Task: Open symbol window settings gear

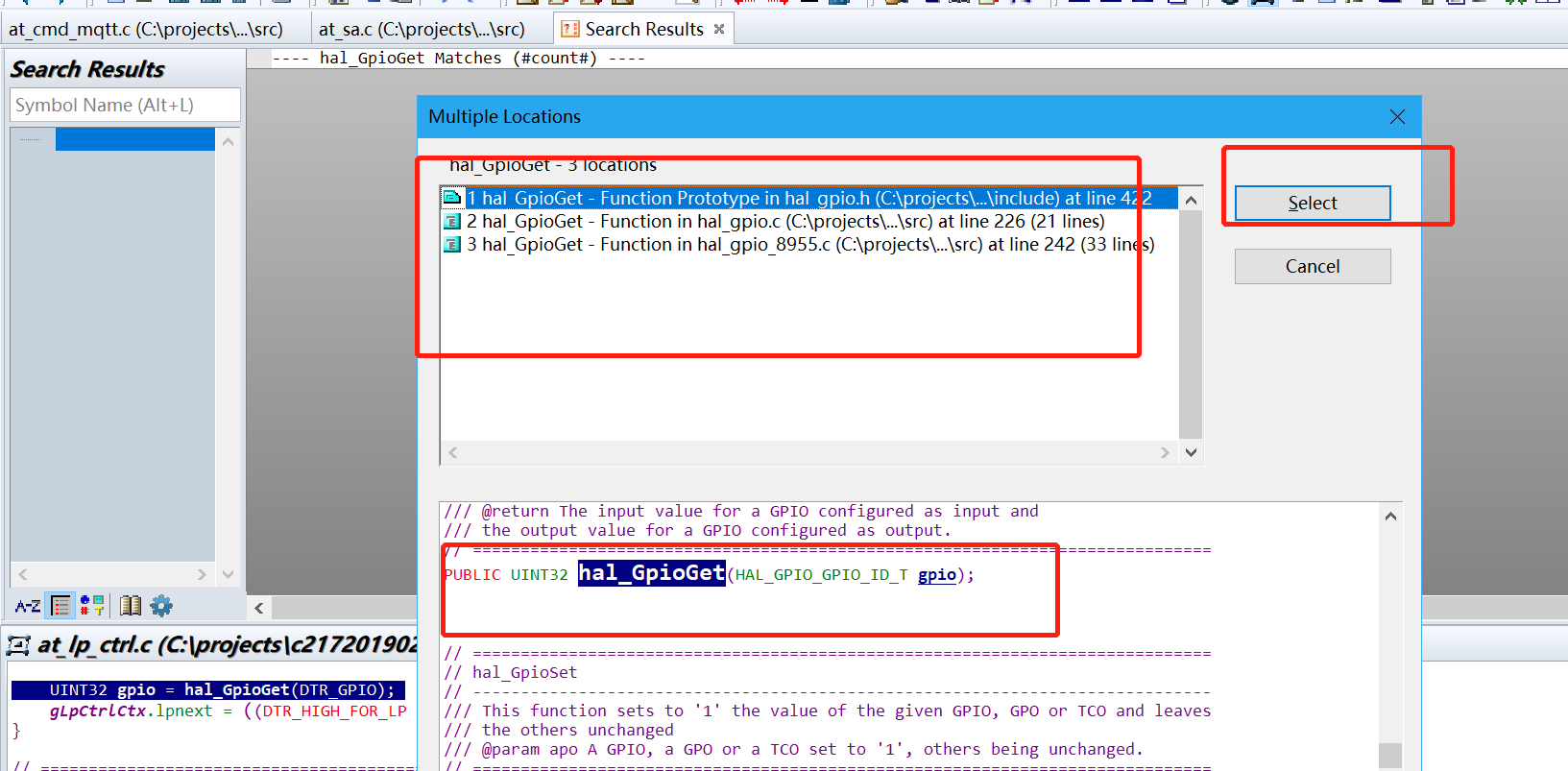Action: point(161,606)
